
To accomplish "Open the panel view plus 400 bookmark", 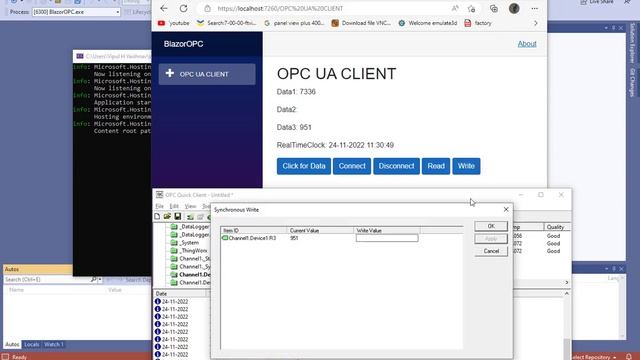I will 294,23.
